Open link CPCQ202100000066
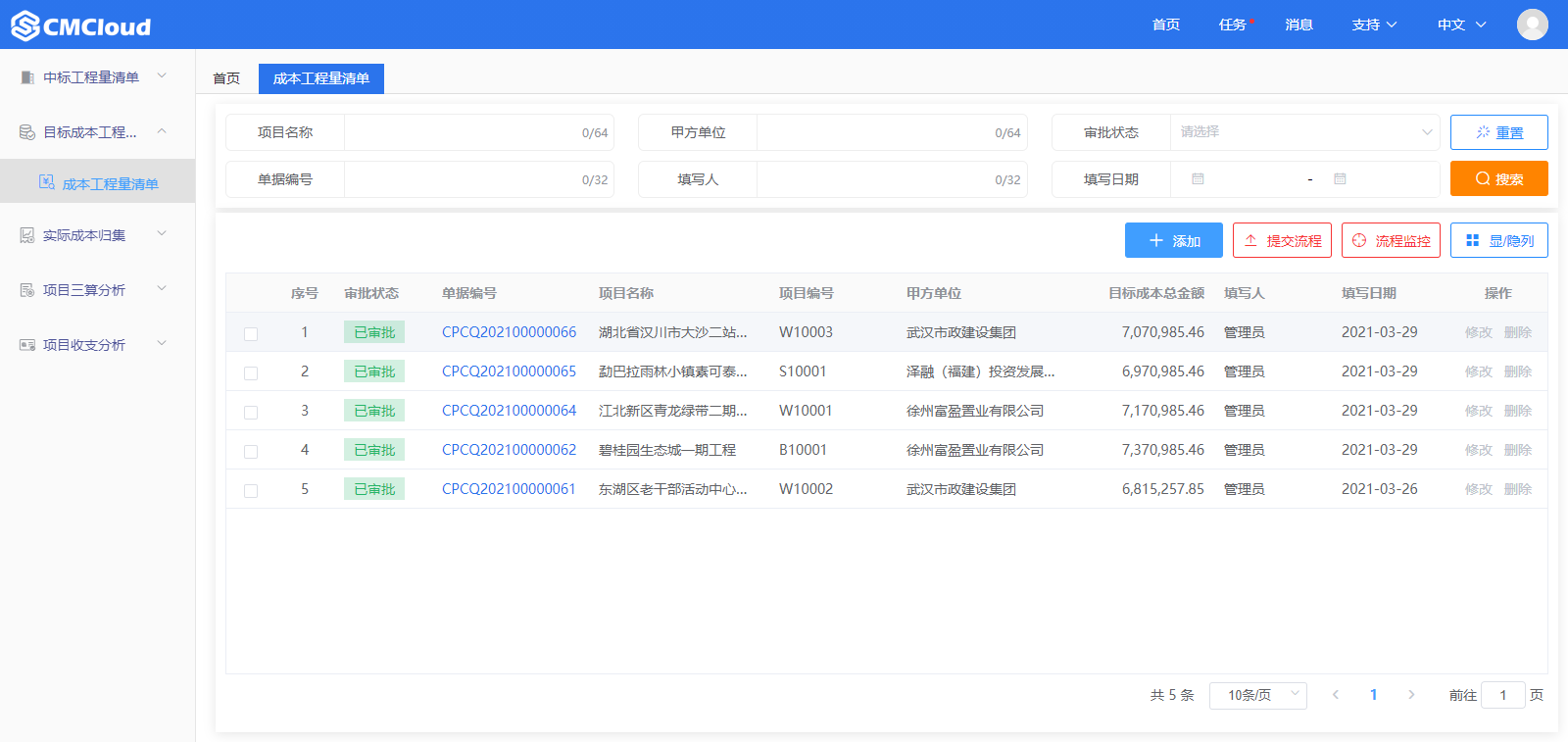The height and width of the screenshot is (742, 1568). pos(509,332)
